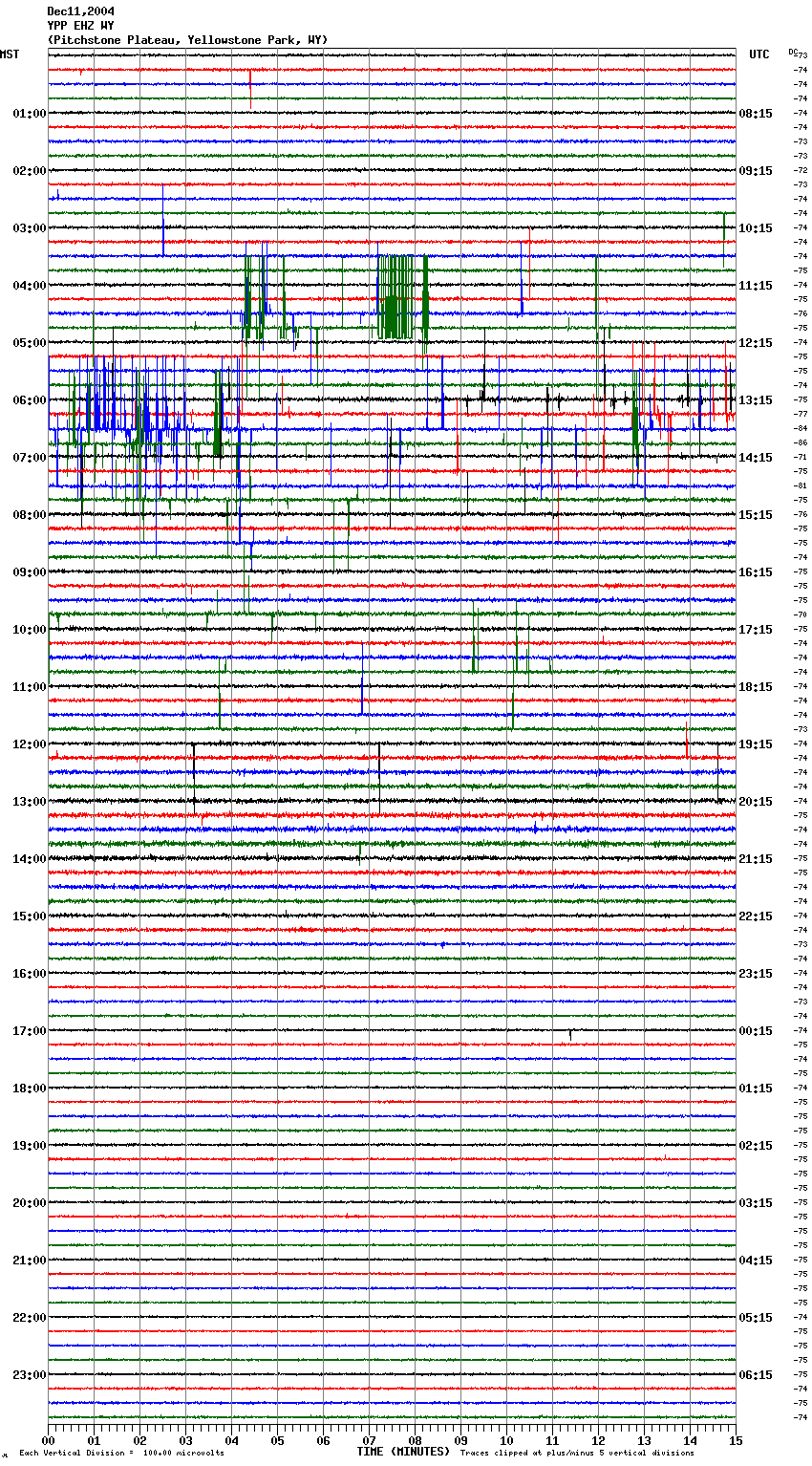Select the 14:00 MST time label
The image size is (812, 1466).
click(x=30, y=859)
